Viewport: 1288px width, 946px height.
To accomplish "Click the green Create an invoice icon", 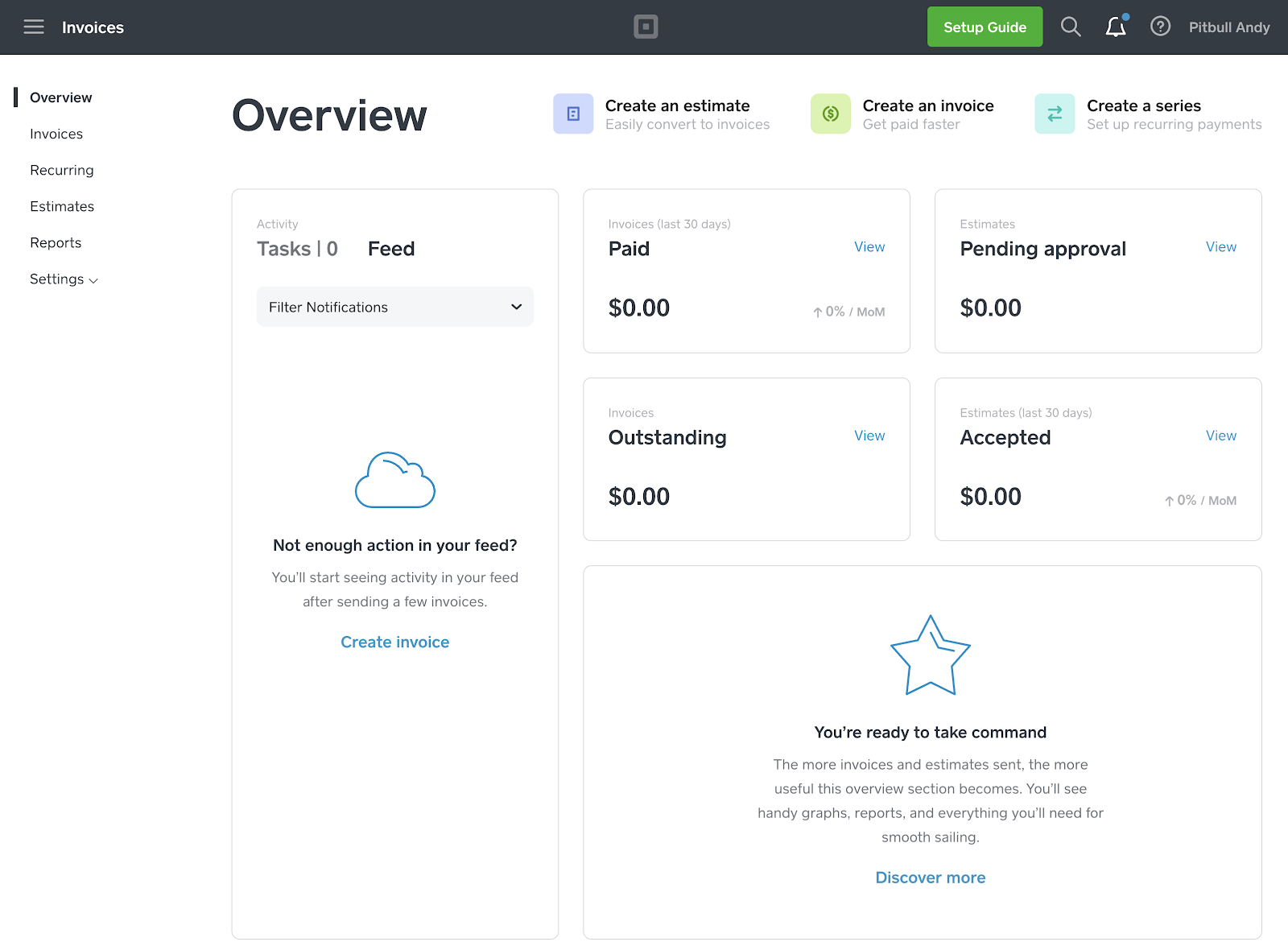I will pos(830,114).
